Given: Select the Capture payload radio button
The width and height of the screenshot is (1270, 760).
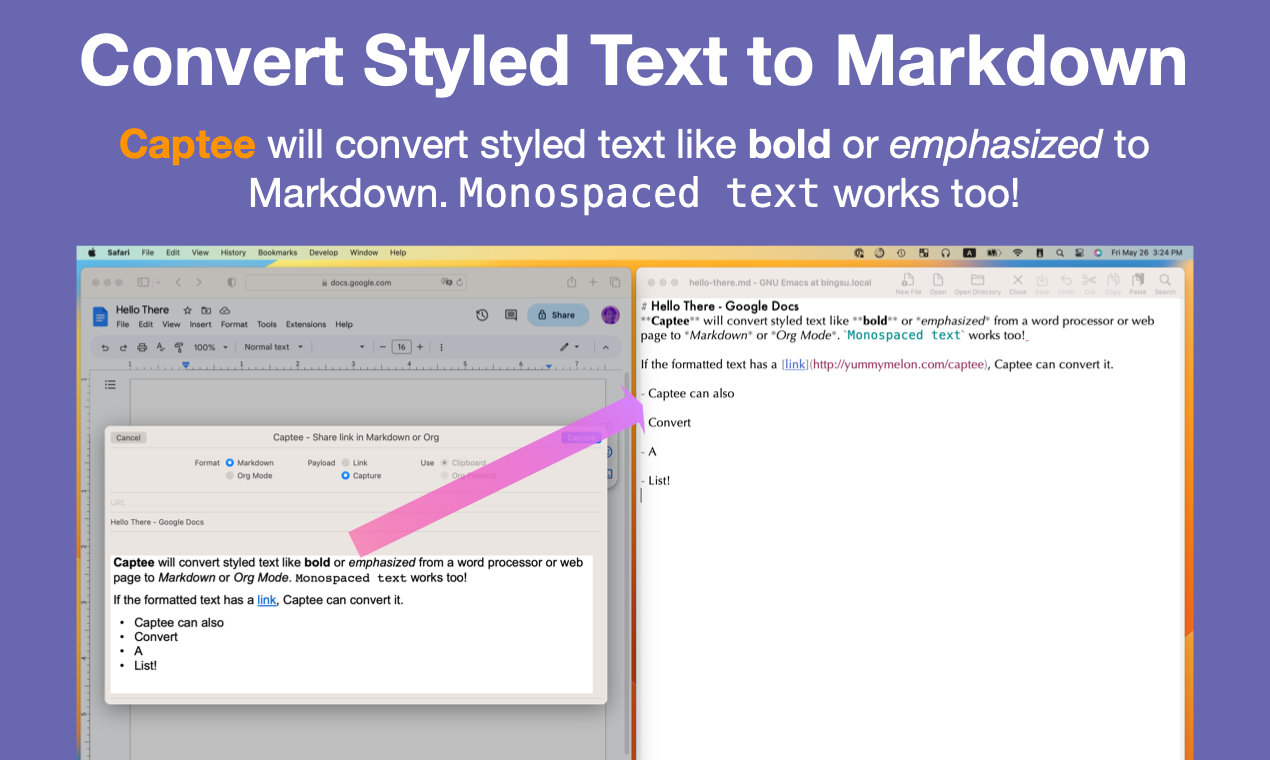Looking at the screenshot, I should [346, 476].
